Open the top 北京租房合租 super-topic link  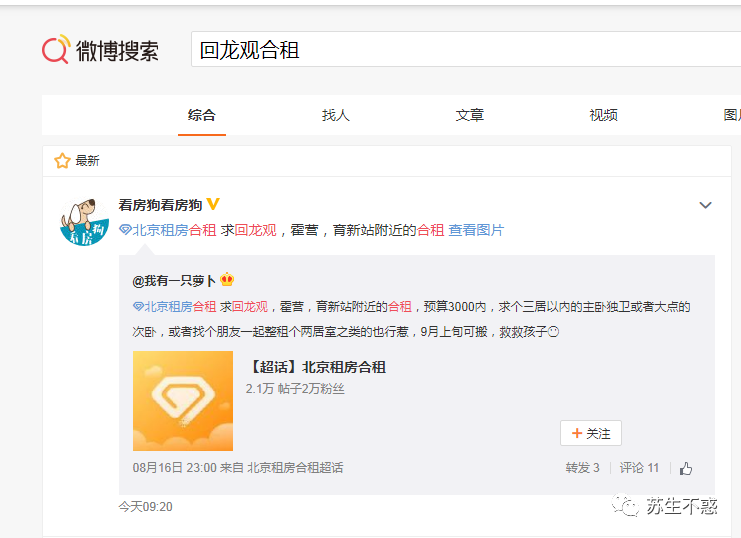(x=168, y=230)
